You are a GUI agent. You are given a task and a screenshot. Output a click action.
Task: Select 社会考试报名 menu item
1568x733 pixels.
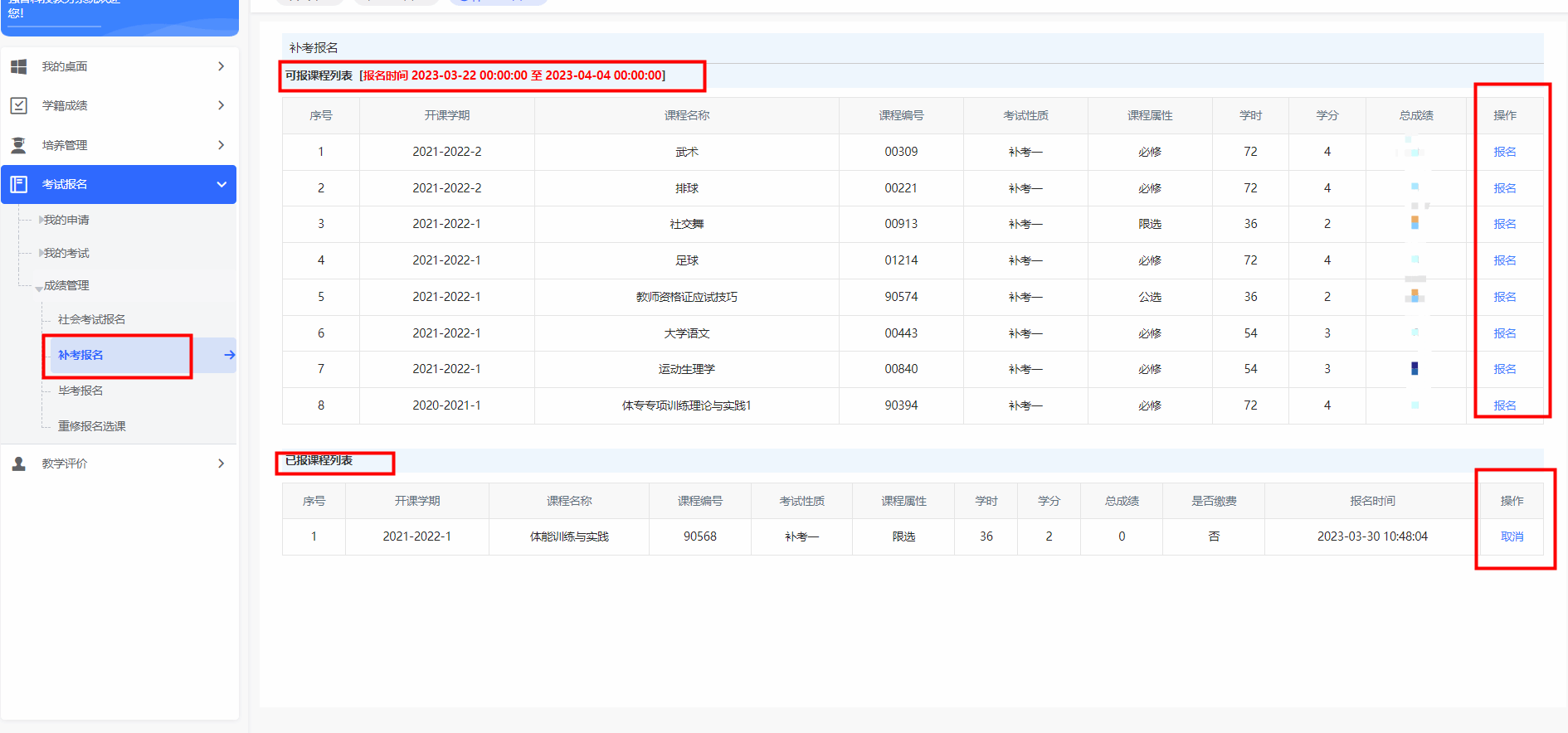point(91,319)
